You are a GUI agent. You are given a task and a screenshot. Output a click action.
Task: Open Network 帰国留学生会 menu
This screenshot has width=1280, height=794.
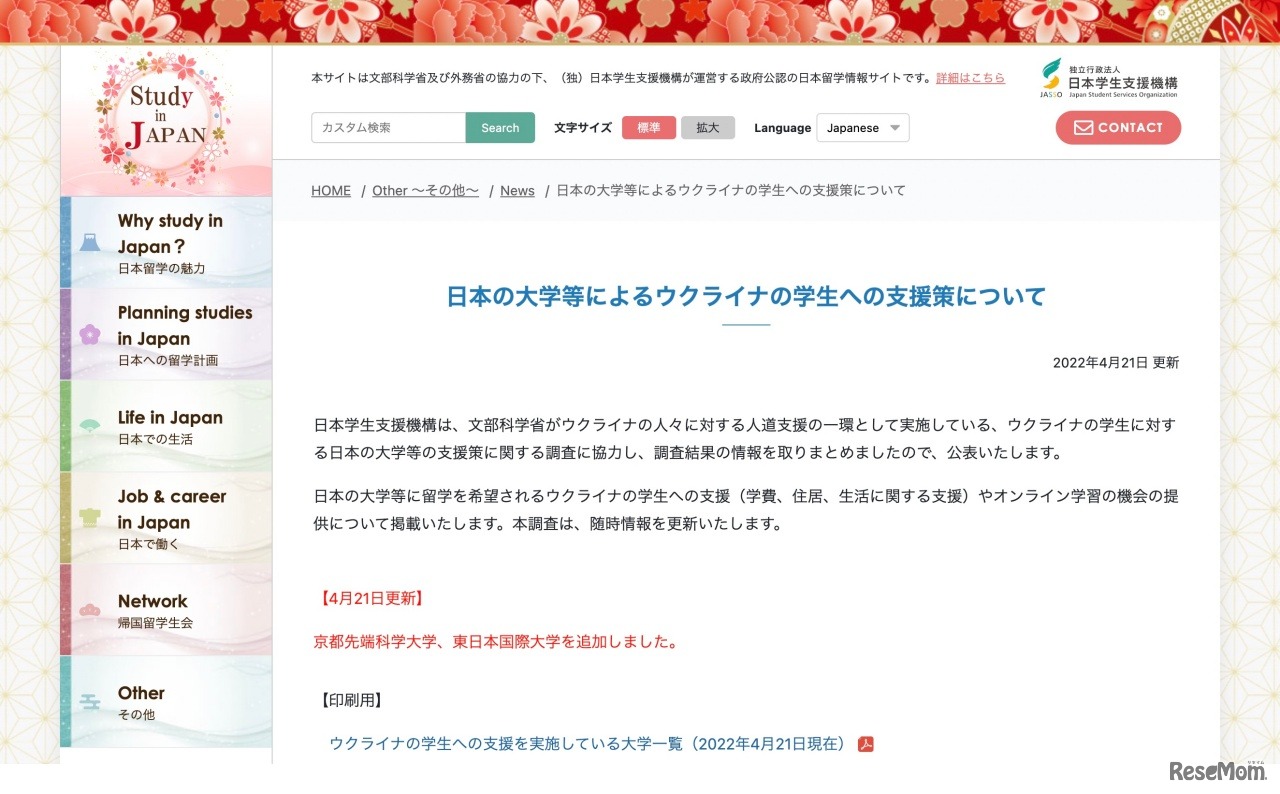coord(166,610)
